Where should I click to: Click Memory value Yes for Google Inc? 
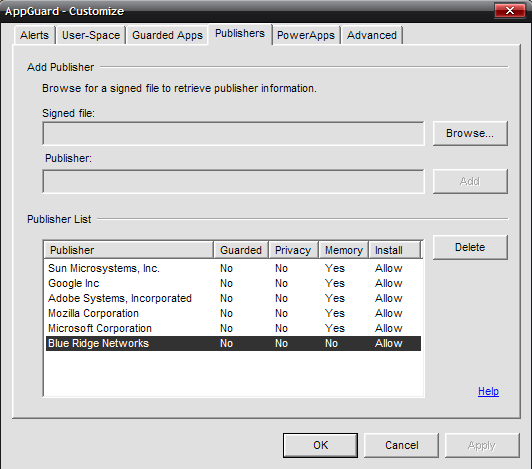(x=335, y=283)
